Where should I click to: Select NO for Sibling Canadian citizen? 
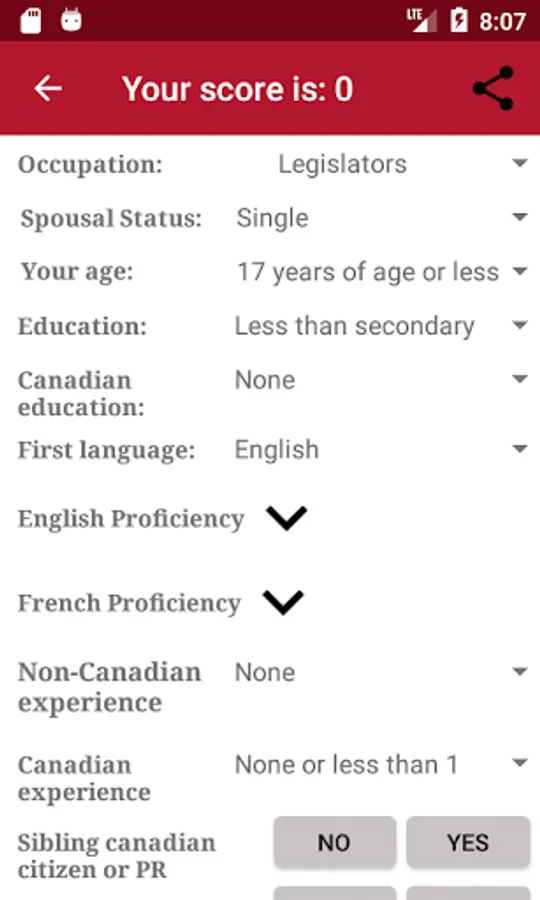[335, 843]
